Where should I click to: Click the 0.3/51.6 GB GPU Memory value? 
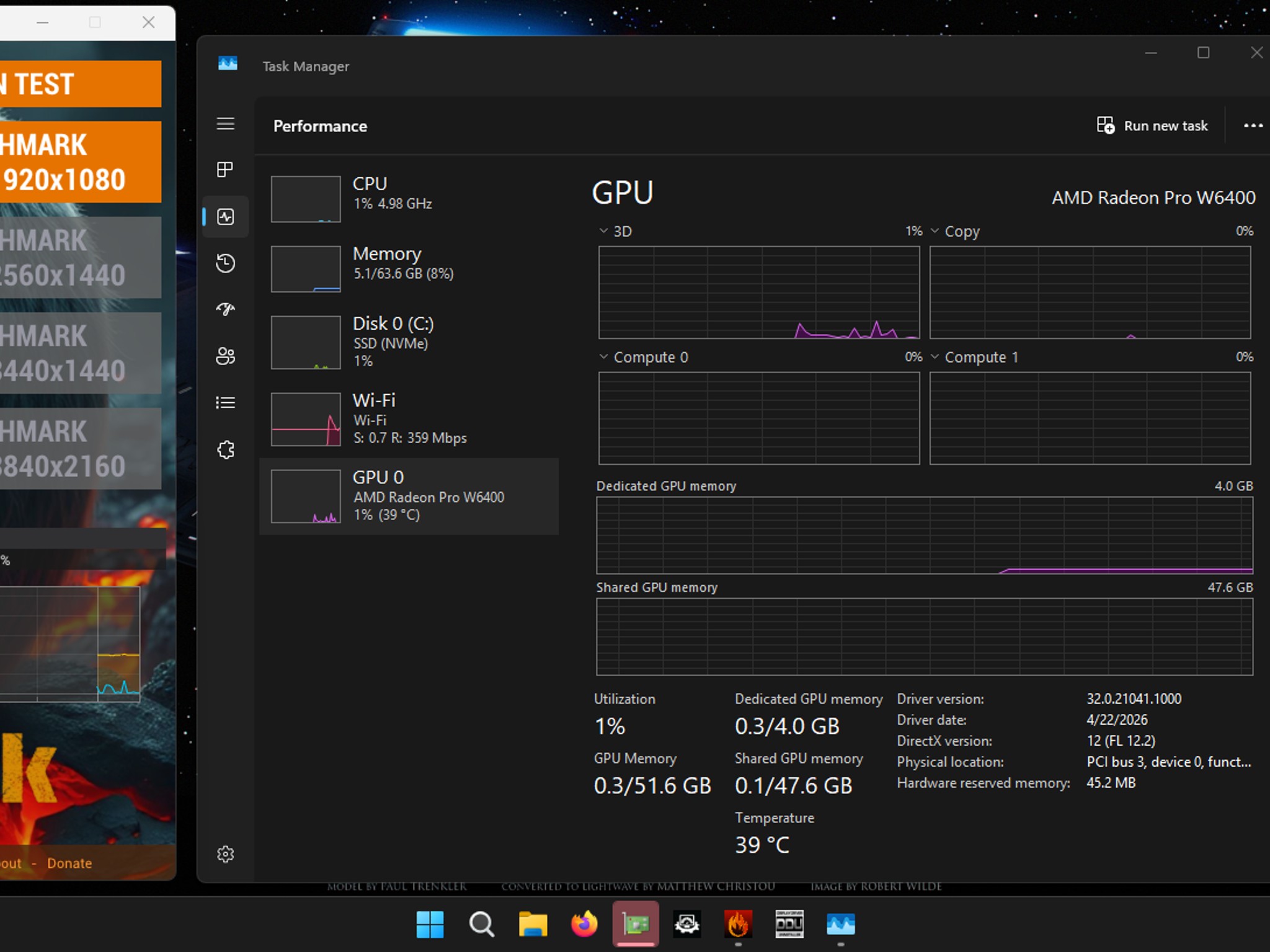click(x=652, y=785)
